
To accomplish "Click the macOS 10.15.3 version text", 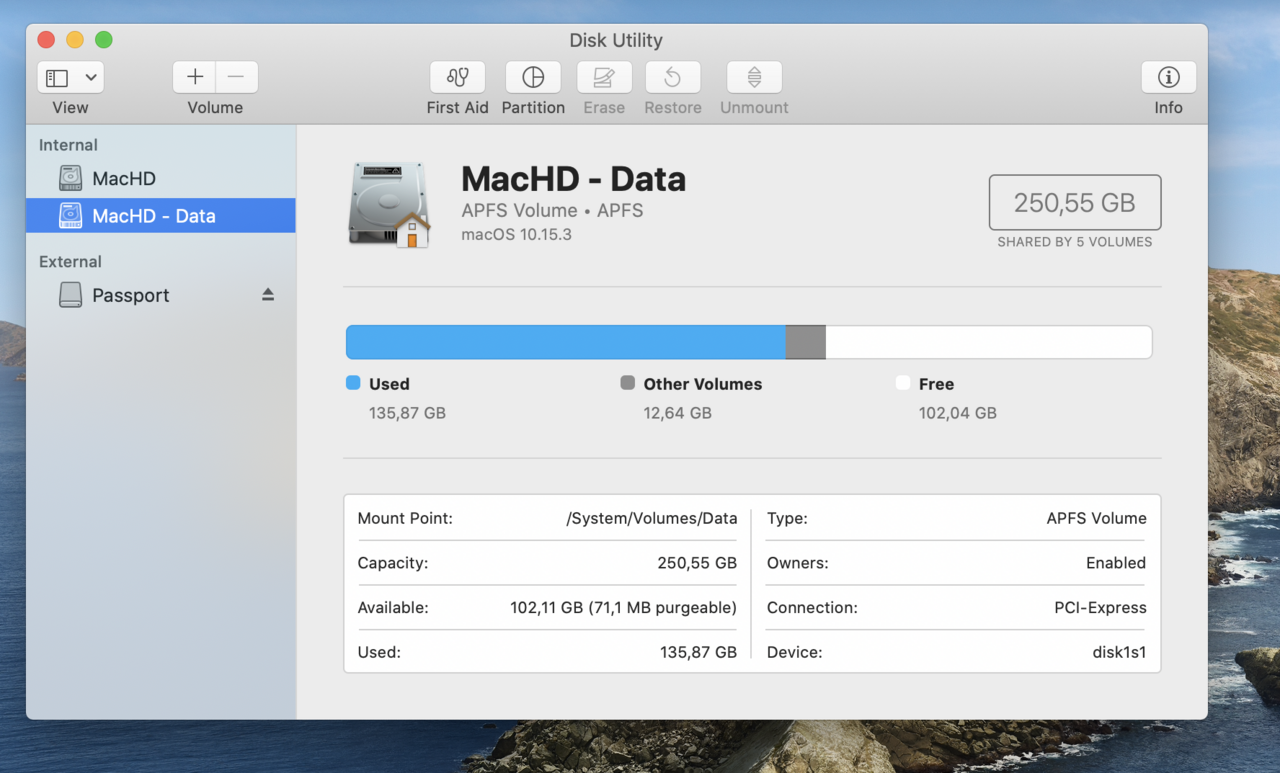I will coord(516,235).
